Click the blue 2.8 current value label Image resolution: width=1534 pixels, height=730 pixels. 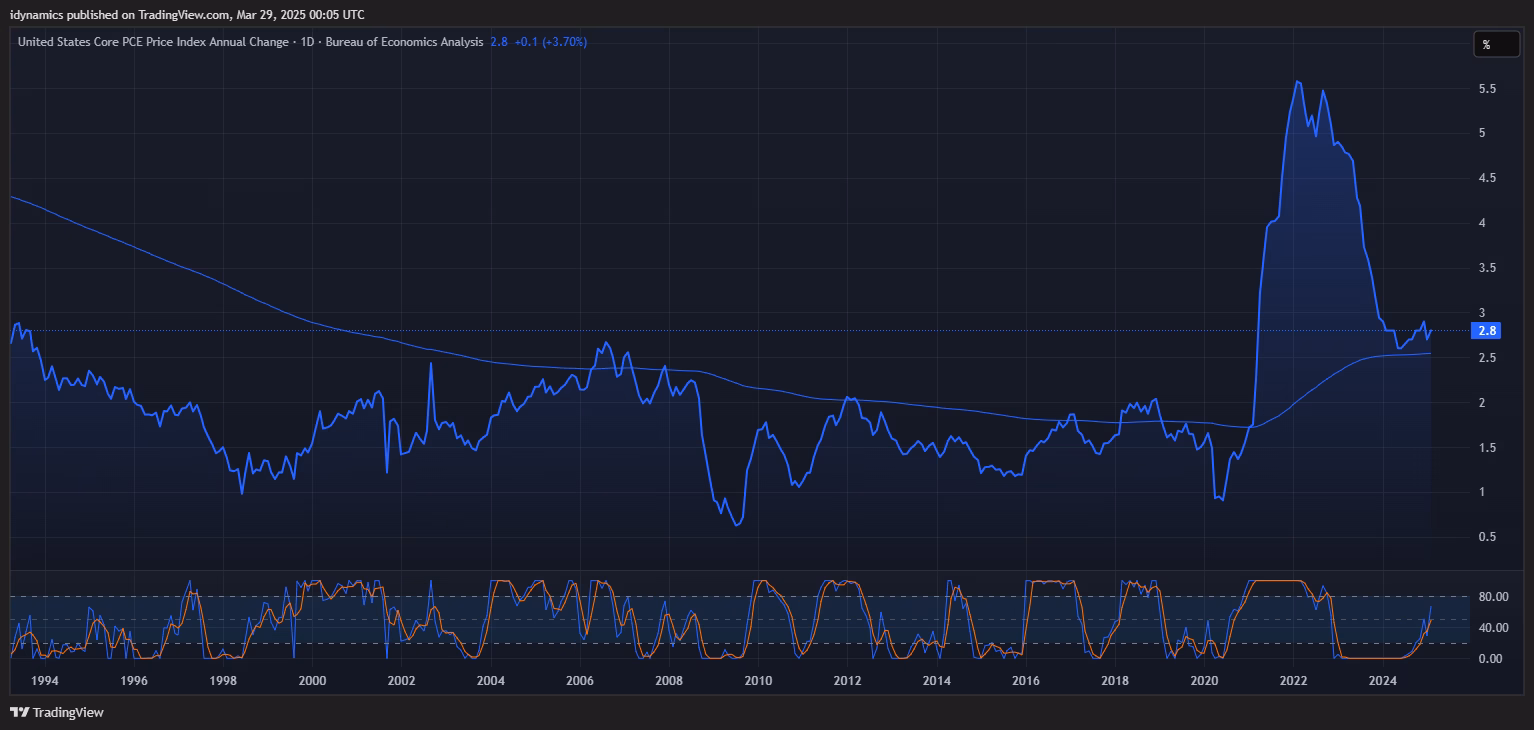click(1486, 331)
